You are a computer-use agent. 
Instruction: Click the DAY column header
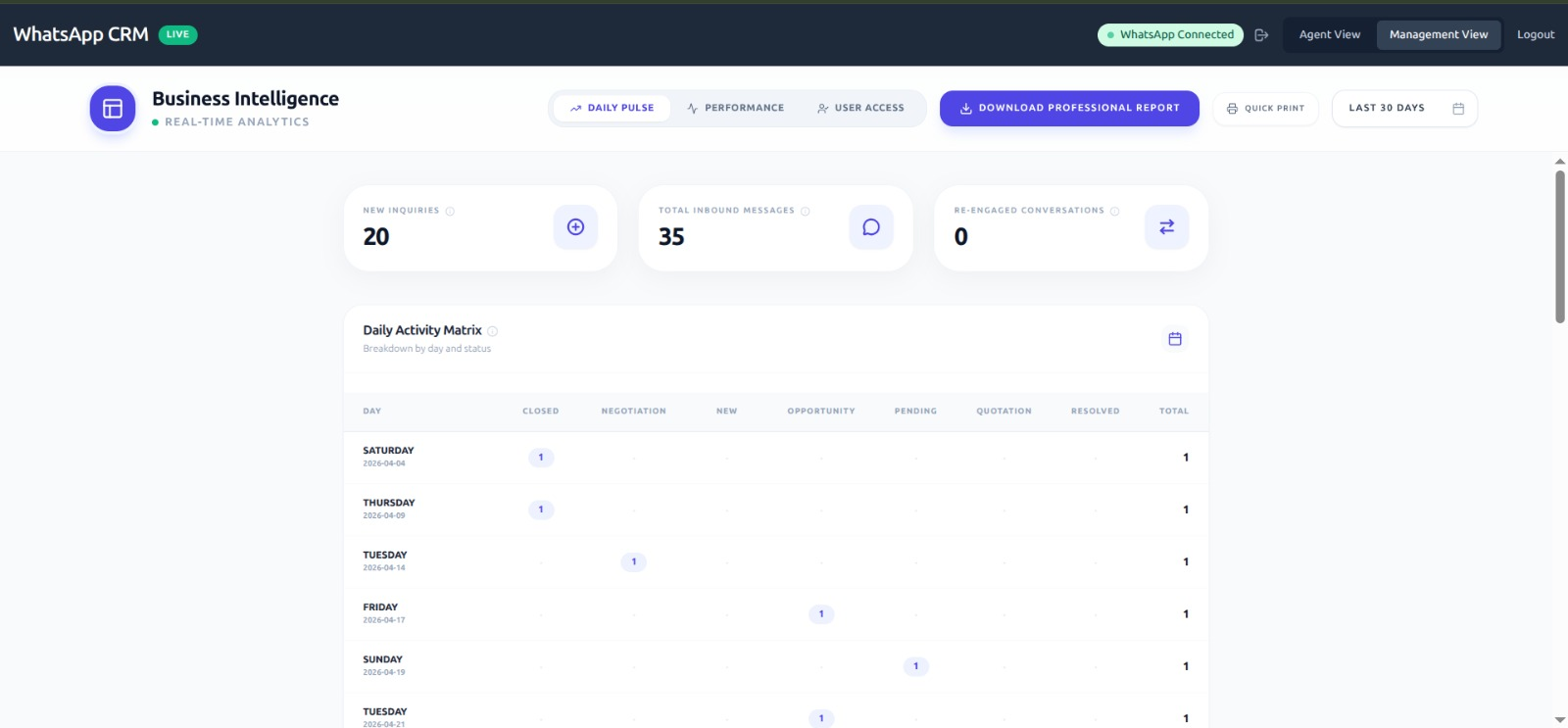tap(372, 412)
